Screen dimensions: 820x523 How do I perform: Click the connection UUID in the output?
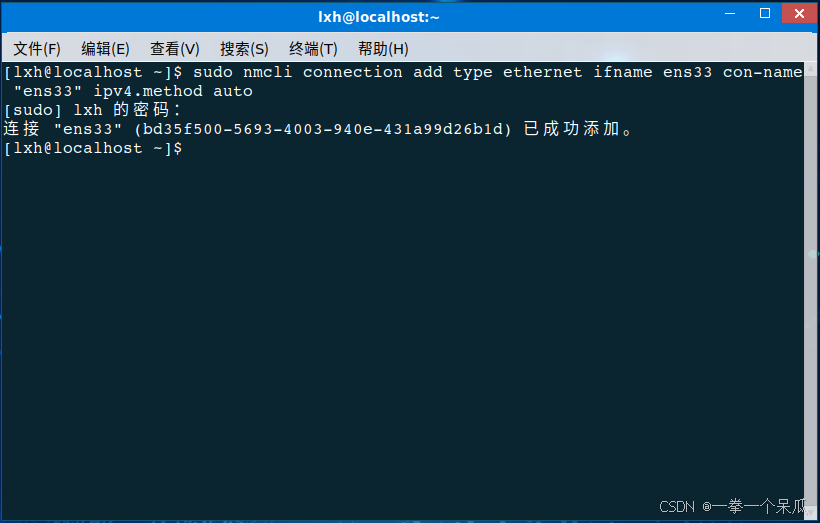pyautogui.click(x=327, y=129)
